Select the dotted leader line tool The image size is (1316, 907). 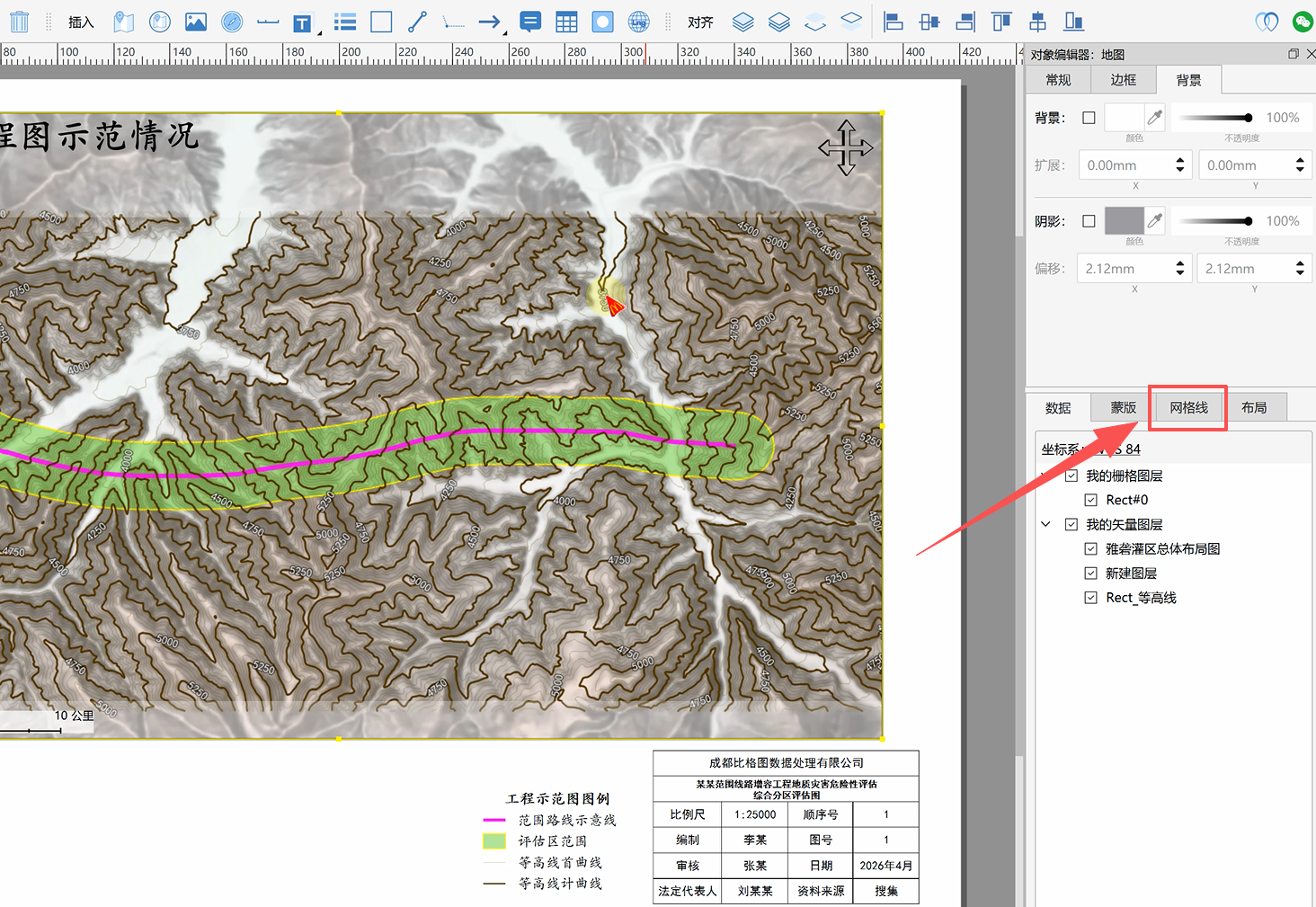(x=454, y=22)
